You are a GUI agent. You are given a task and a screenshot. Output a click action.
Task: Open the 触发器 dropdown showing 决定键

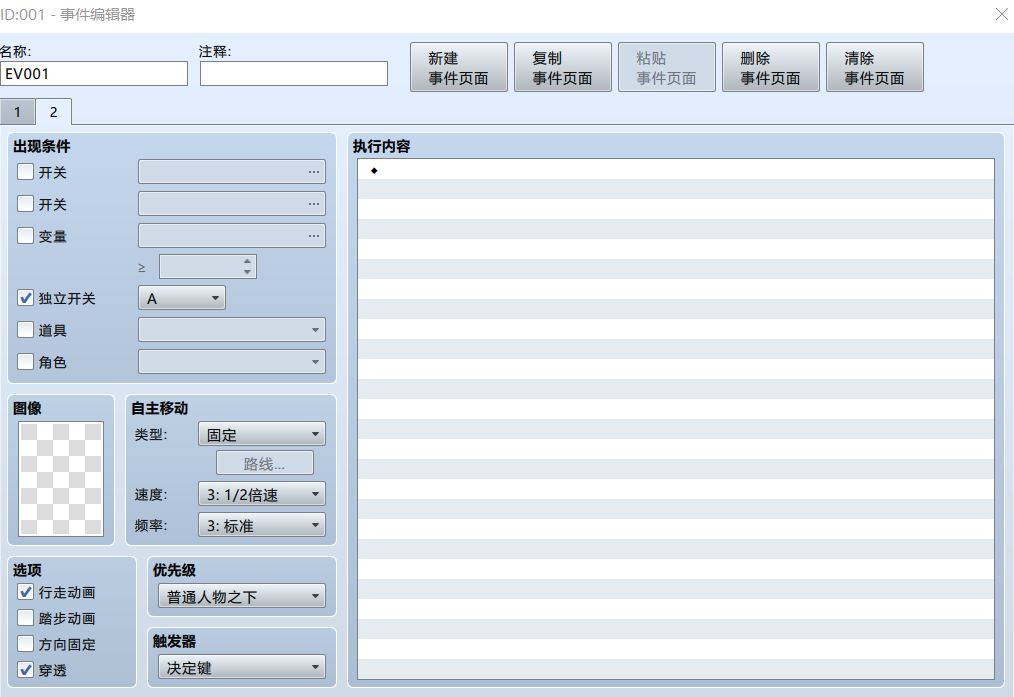click(242, 667)
